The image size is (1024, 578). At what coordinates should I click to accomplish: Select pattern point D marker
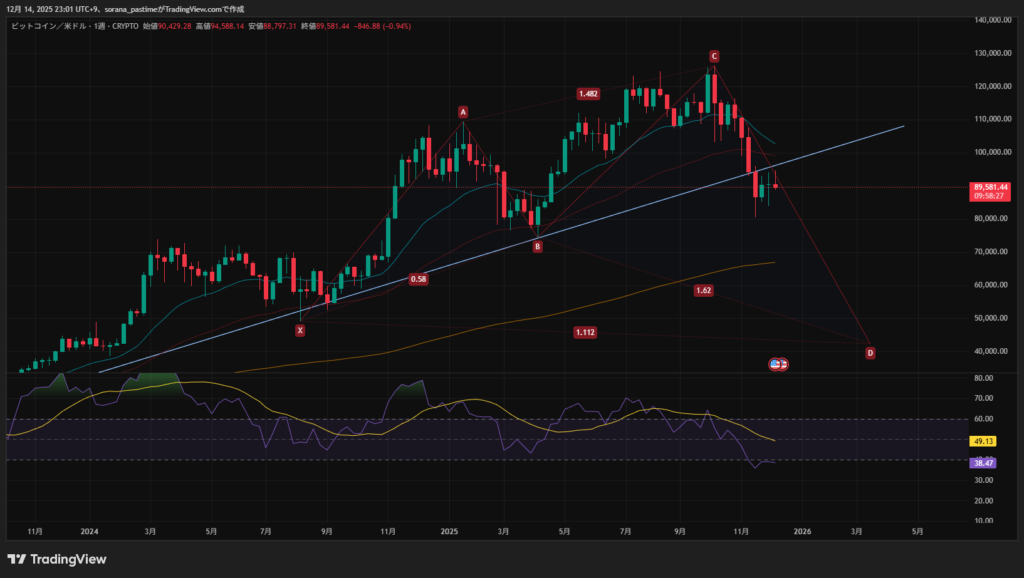pyautogui.click(x=870, y=353)
